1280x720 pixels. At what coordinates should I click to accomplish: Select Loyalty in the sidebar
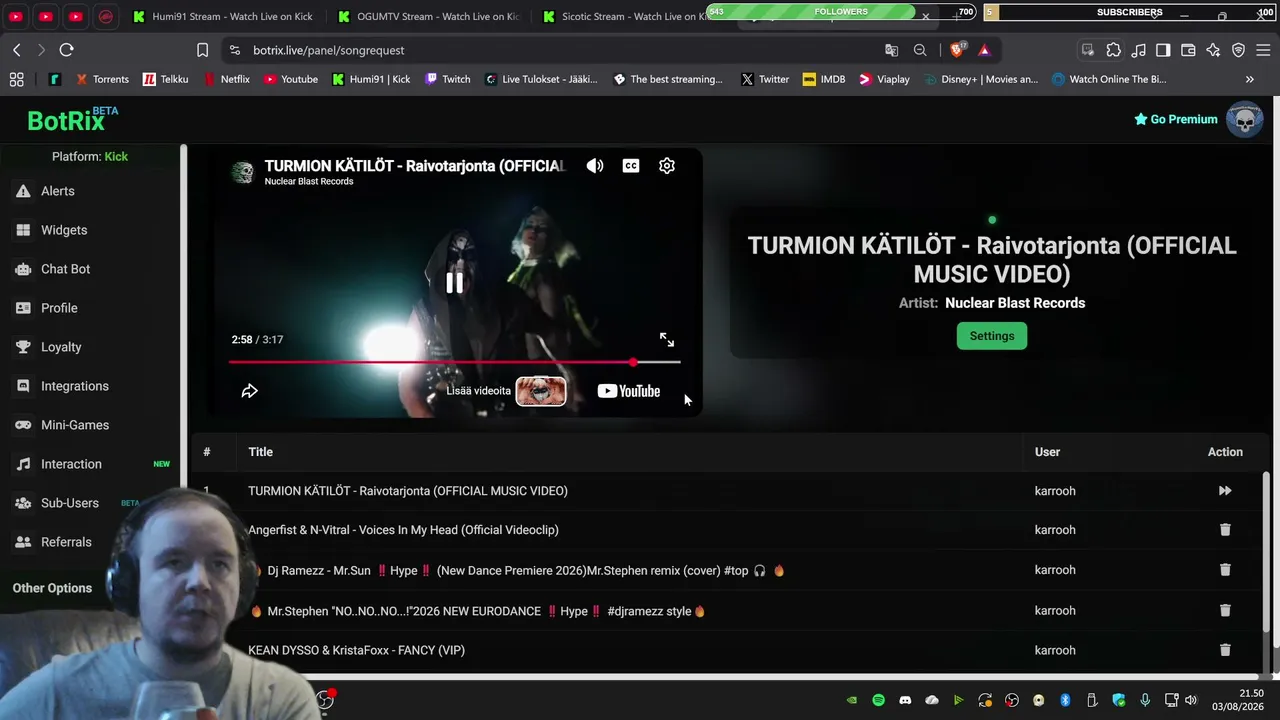(61, 347)
